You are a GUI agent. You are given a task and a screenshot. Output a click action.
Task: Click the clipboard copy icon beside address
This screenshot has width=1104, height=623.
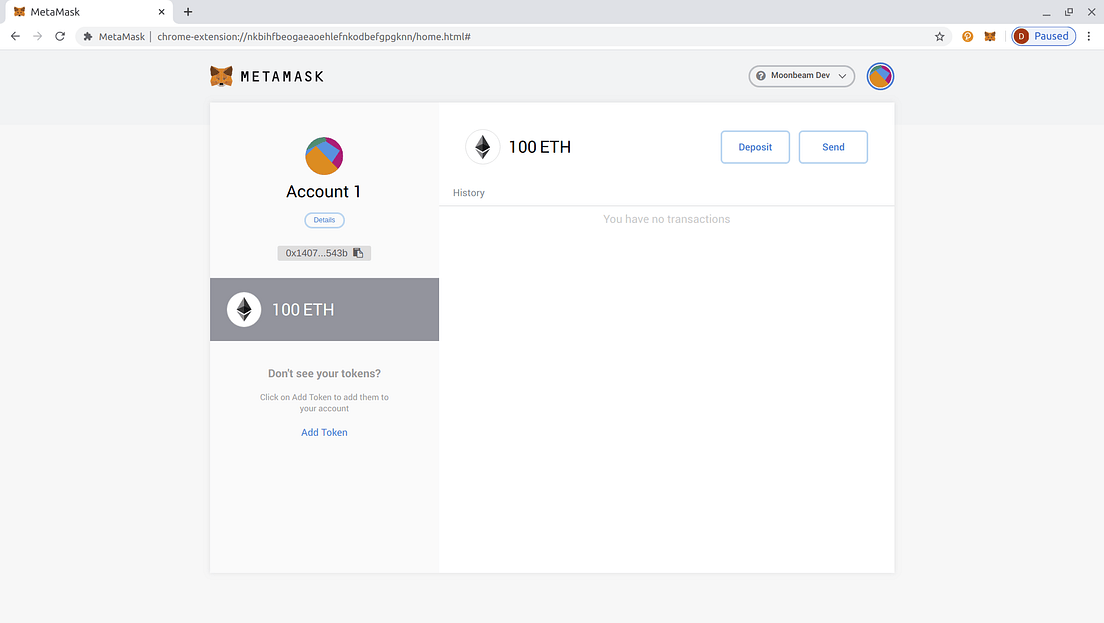pos(358,253)
